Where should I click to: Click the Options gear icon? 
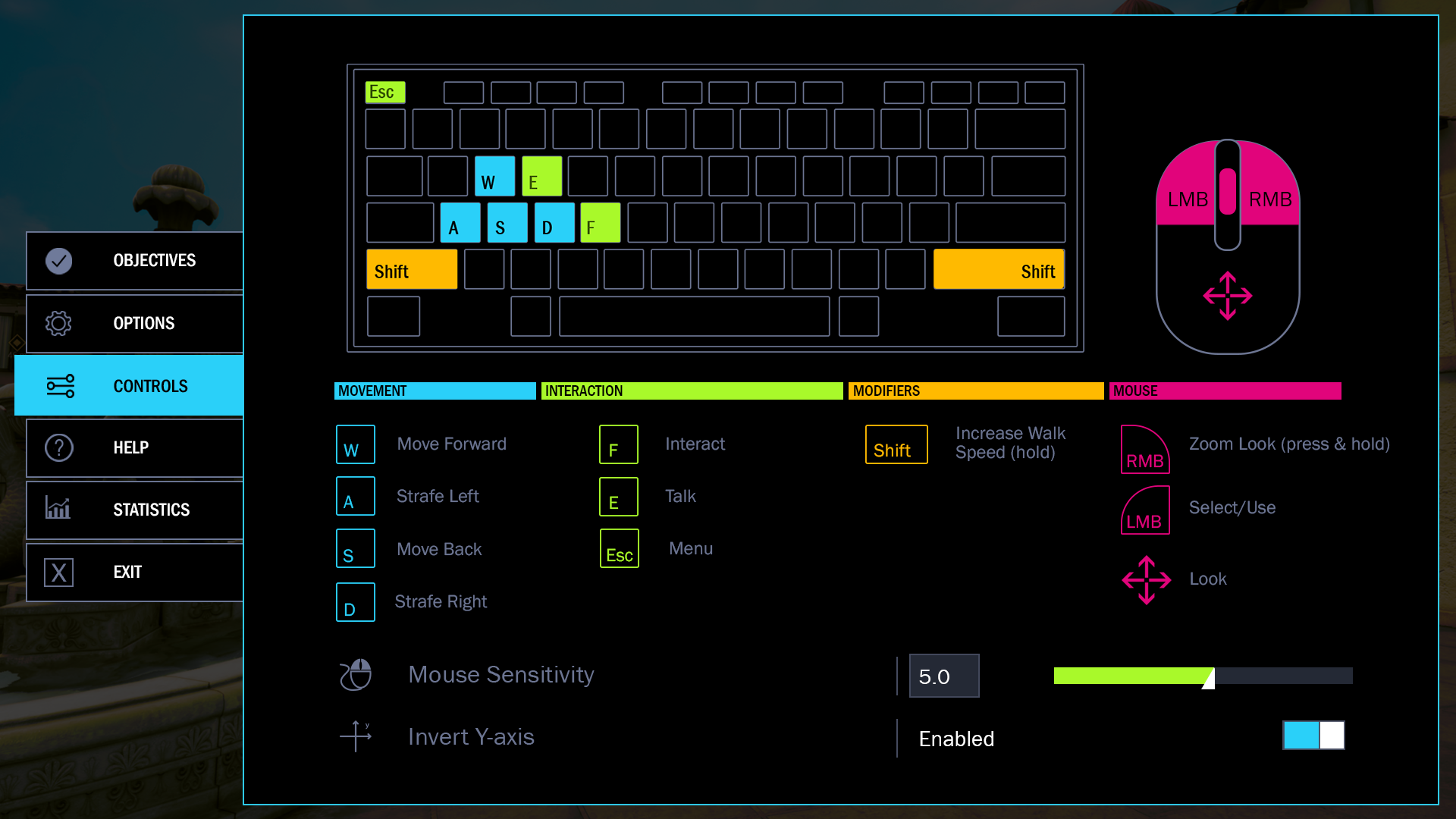tap(58, 324)
